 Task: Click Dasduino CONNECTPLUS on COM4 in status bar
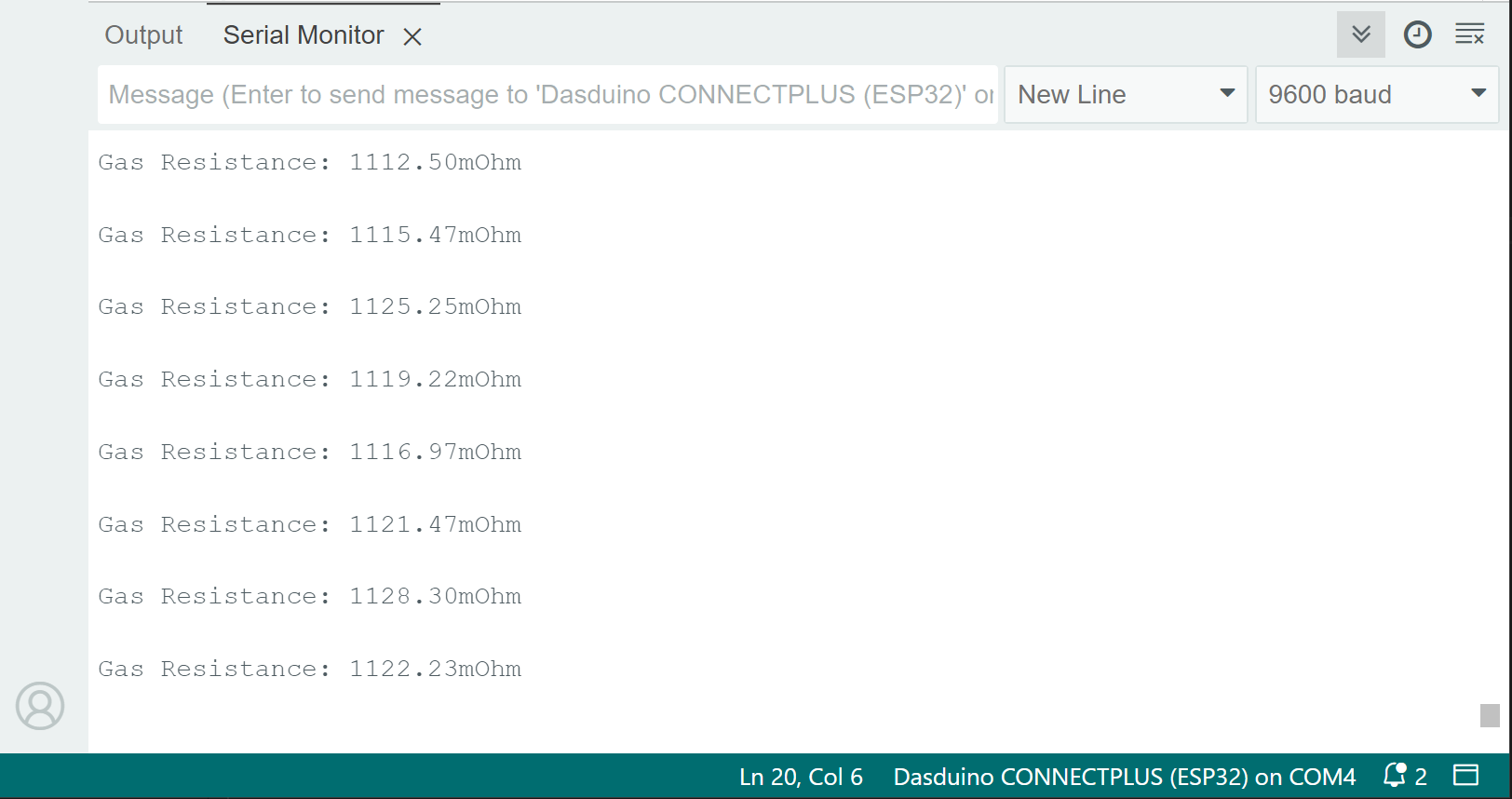tap(1124, 777)
